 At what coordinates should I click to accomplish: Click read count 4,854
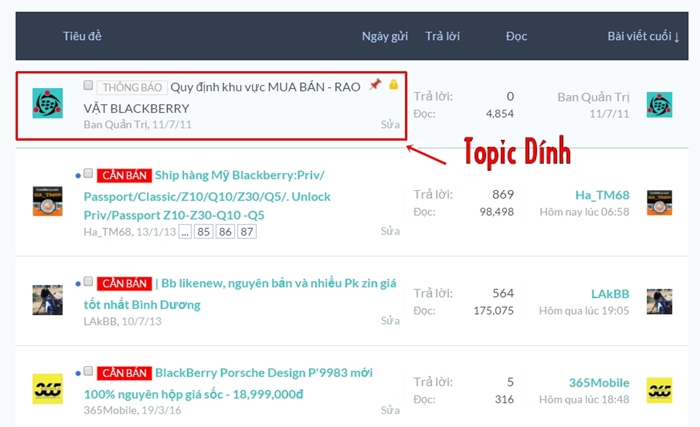[x=500, y=114]
